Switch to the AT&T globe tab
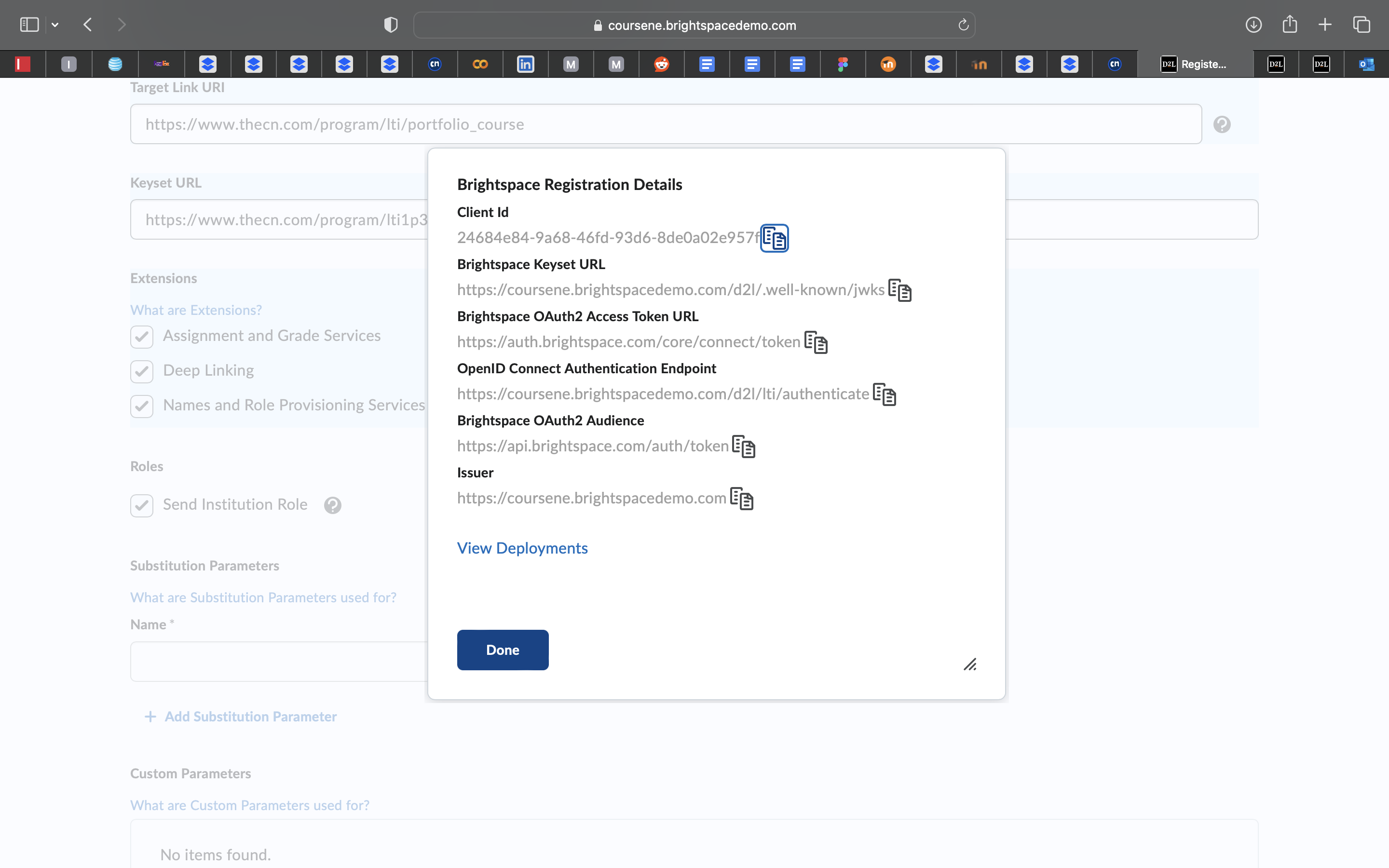 [115, 64]
